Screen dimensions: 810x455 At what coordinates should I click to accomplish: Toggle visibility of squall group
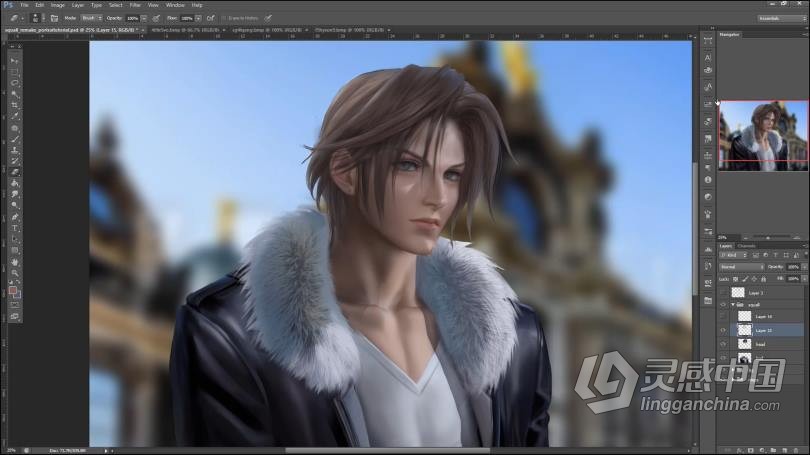[x=723, y=305]
